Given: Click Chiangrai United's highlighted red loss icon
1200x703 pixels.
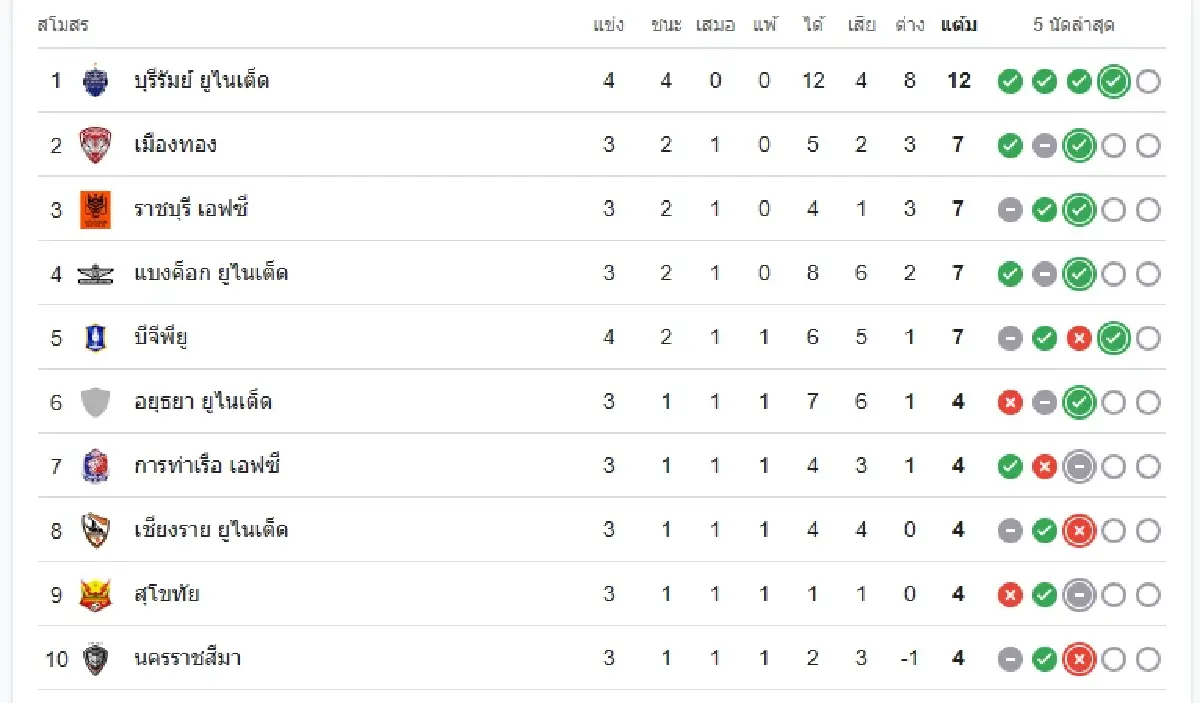Looking at the screenshot, I should tap(1078, 530).
